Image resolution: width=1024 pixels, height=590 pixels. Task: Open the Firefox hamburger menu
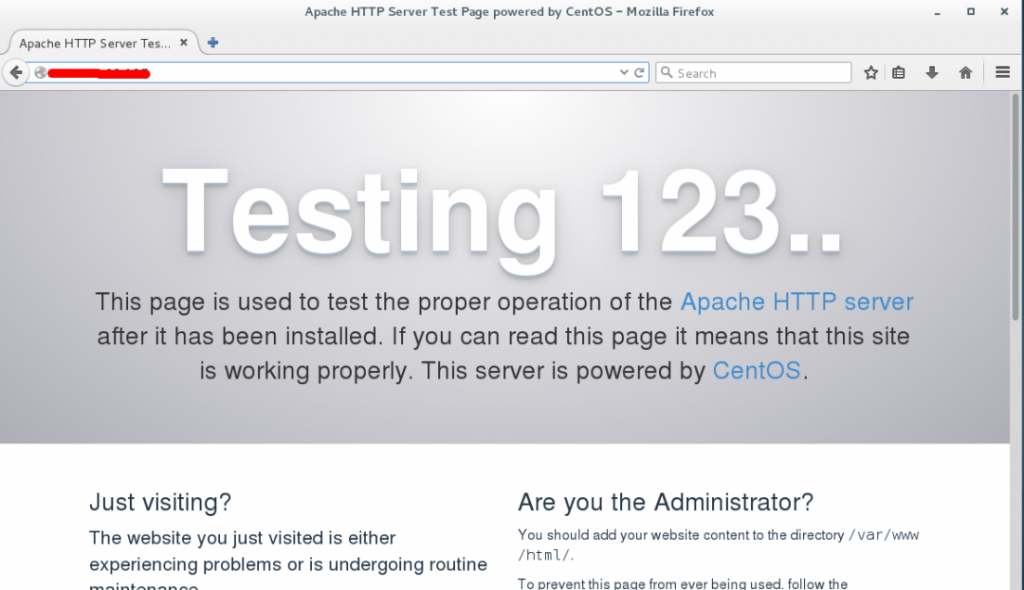(1003, 73)
